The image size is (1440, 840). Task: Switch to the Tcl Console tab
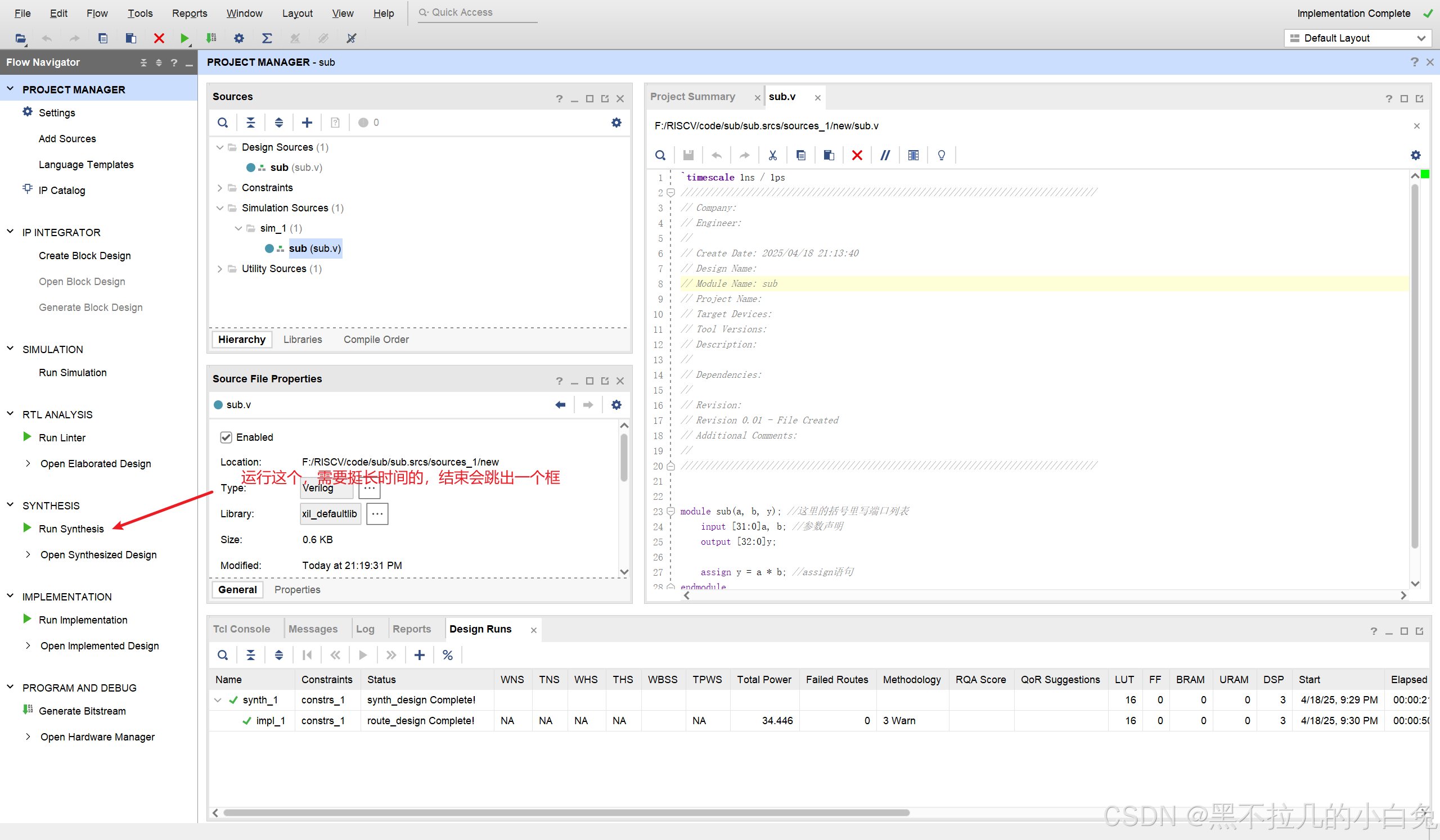point(241,629)
